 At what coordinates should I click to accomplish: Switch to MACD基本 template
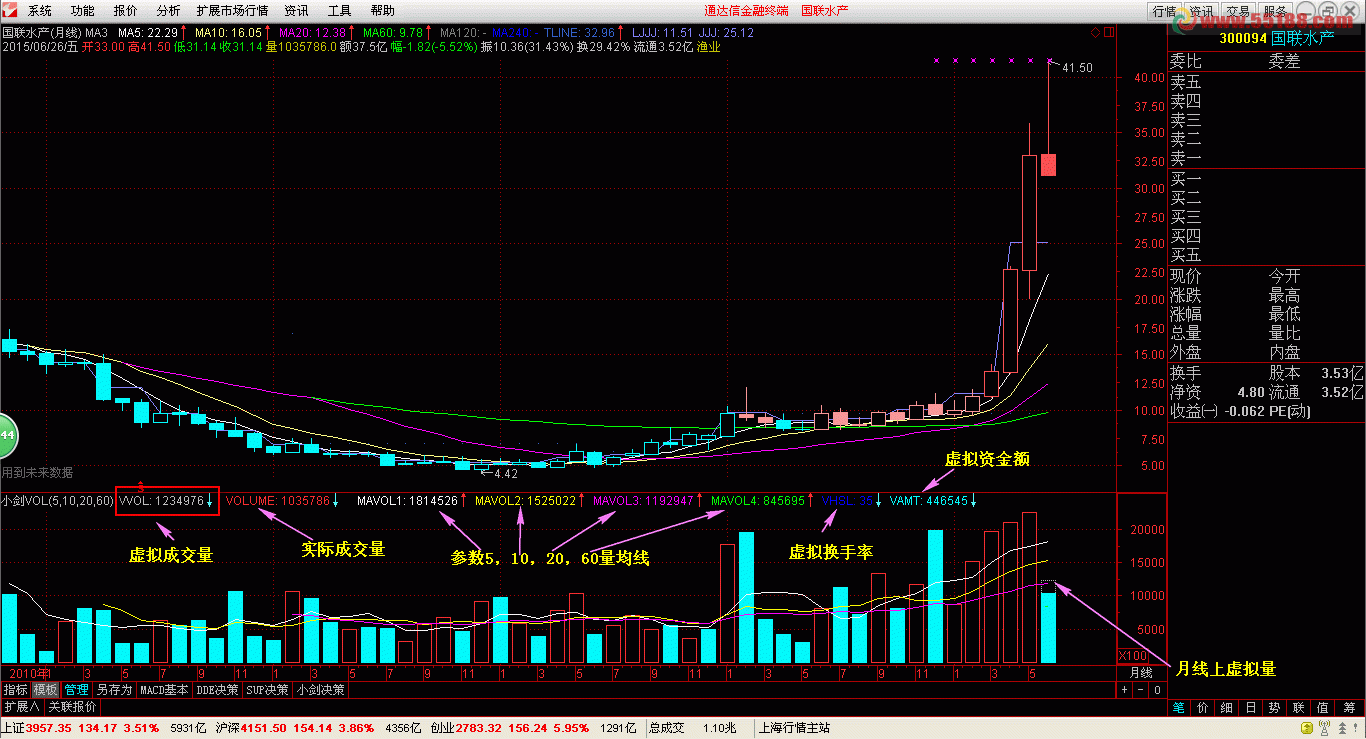point(164,690)
